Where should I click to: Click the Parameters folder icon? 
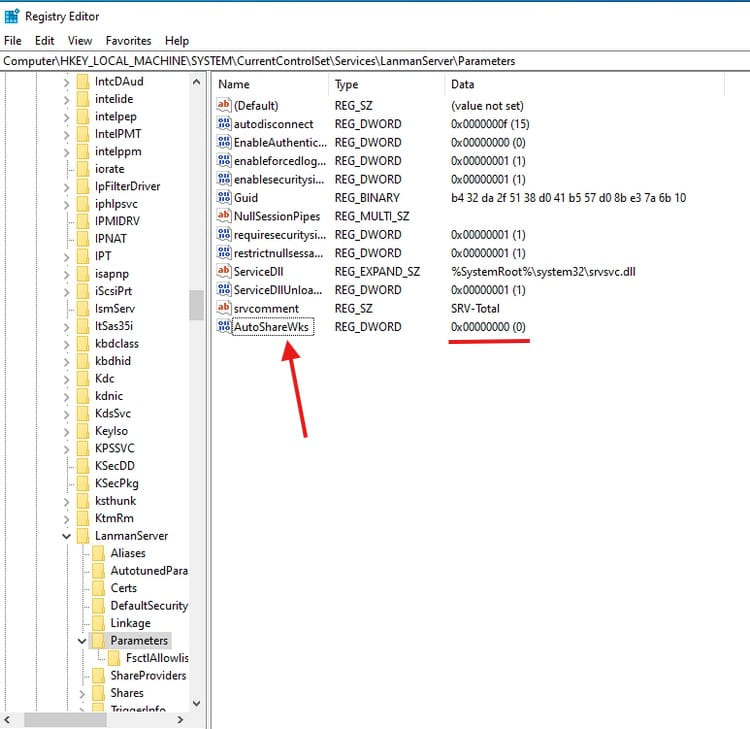point(99,640)
